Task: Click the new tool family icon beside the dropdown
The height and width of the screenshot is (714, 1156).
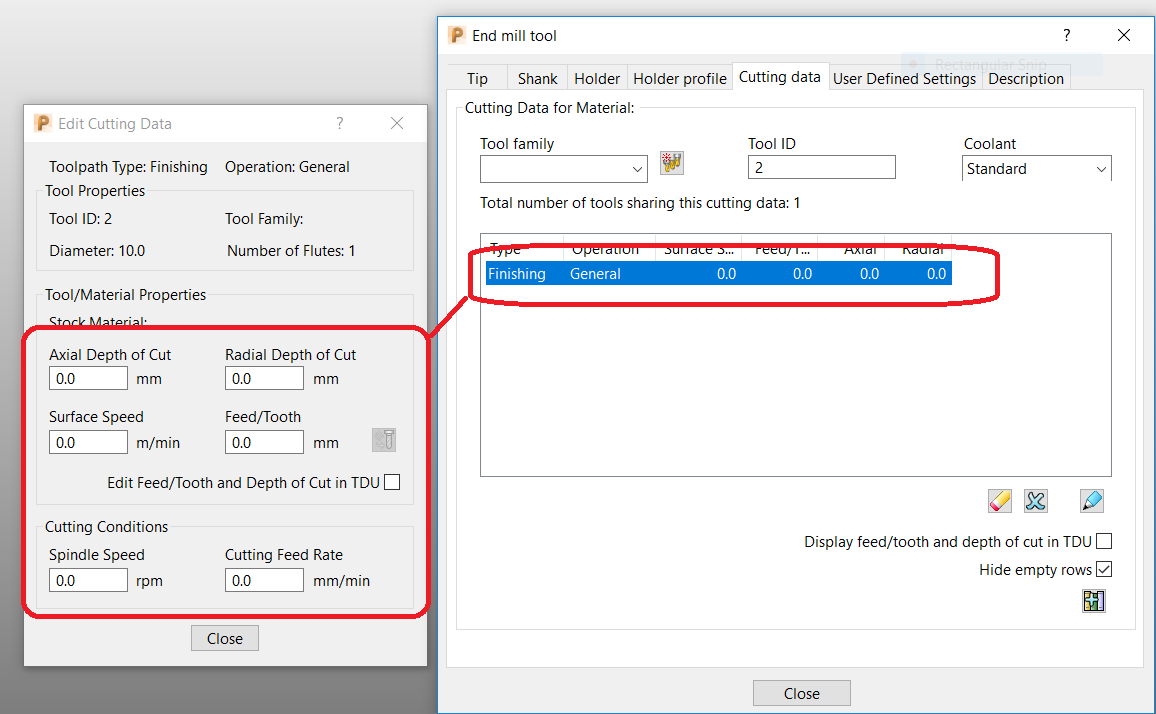Action: point(671,162)
